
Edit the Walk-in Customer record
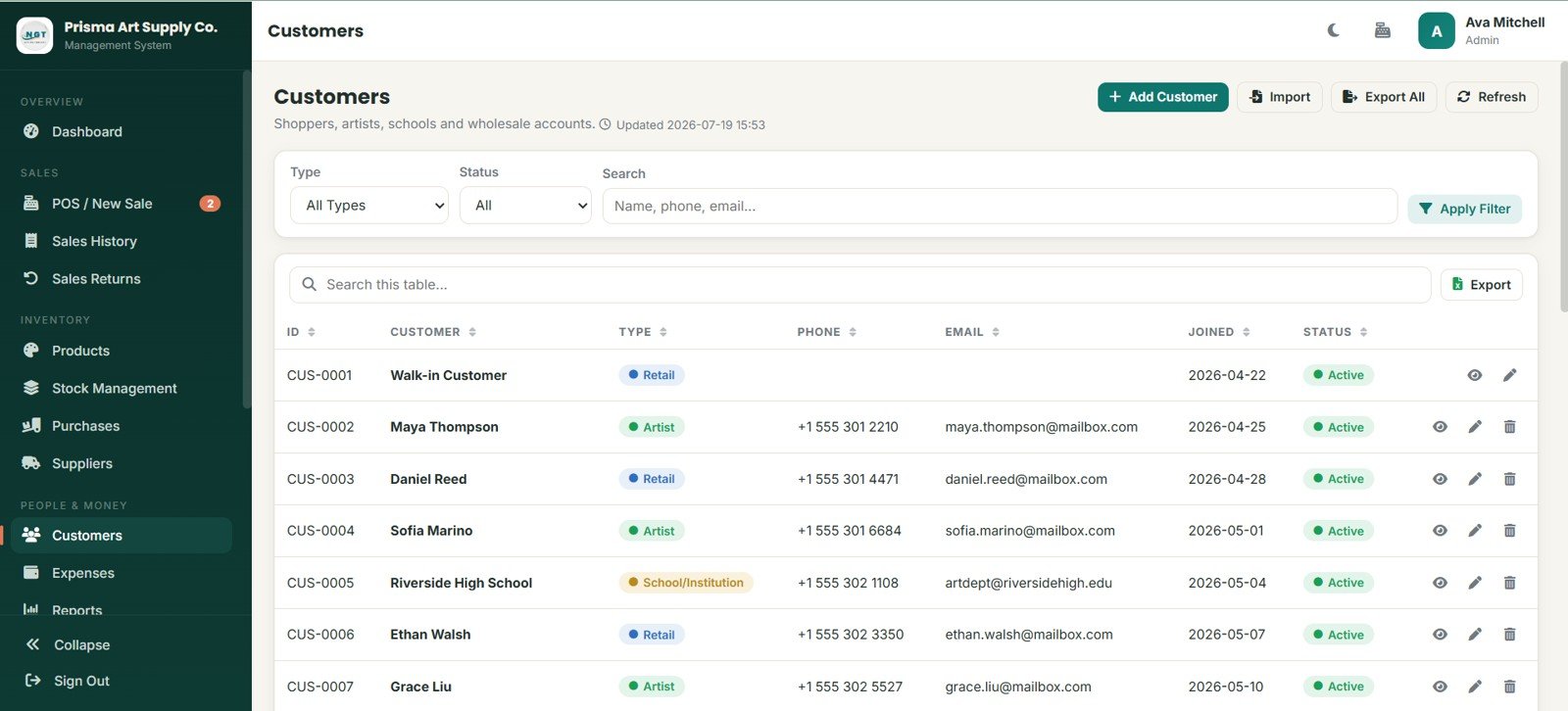(1509, 375)
